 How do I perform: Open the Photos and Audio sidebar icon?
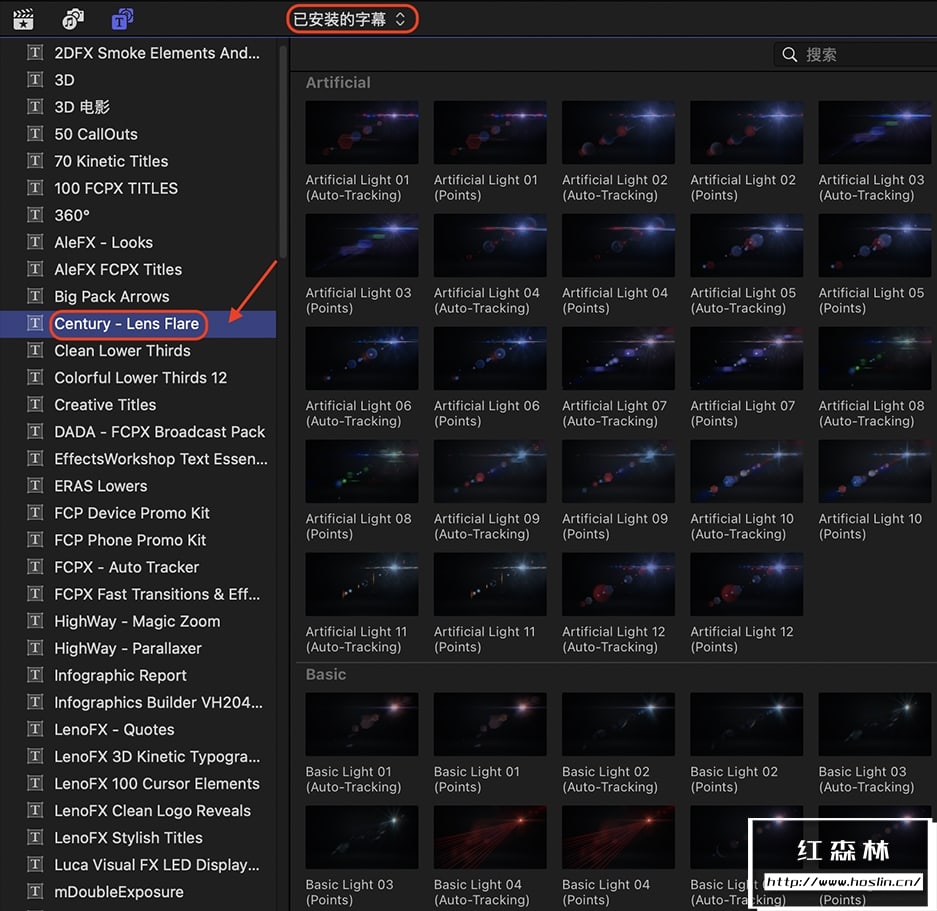pyautogui.click(x=73, y=19)
